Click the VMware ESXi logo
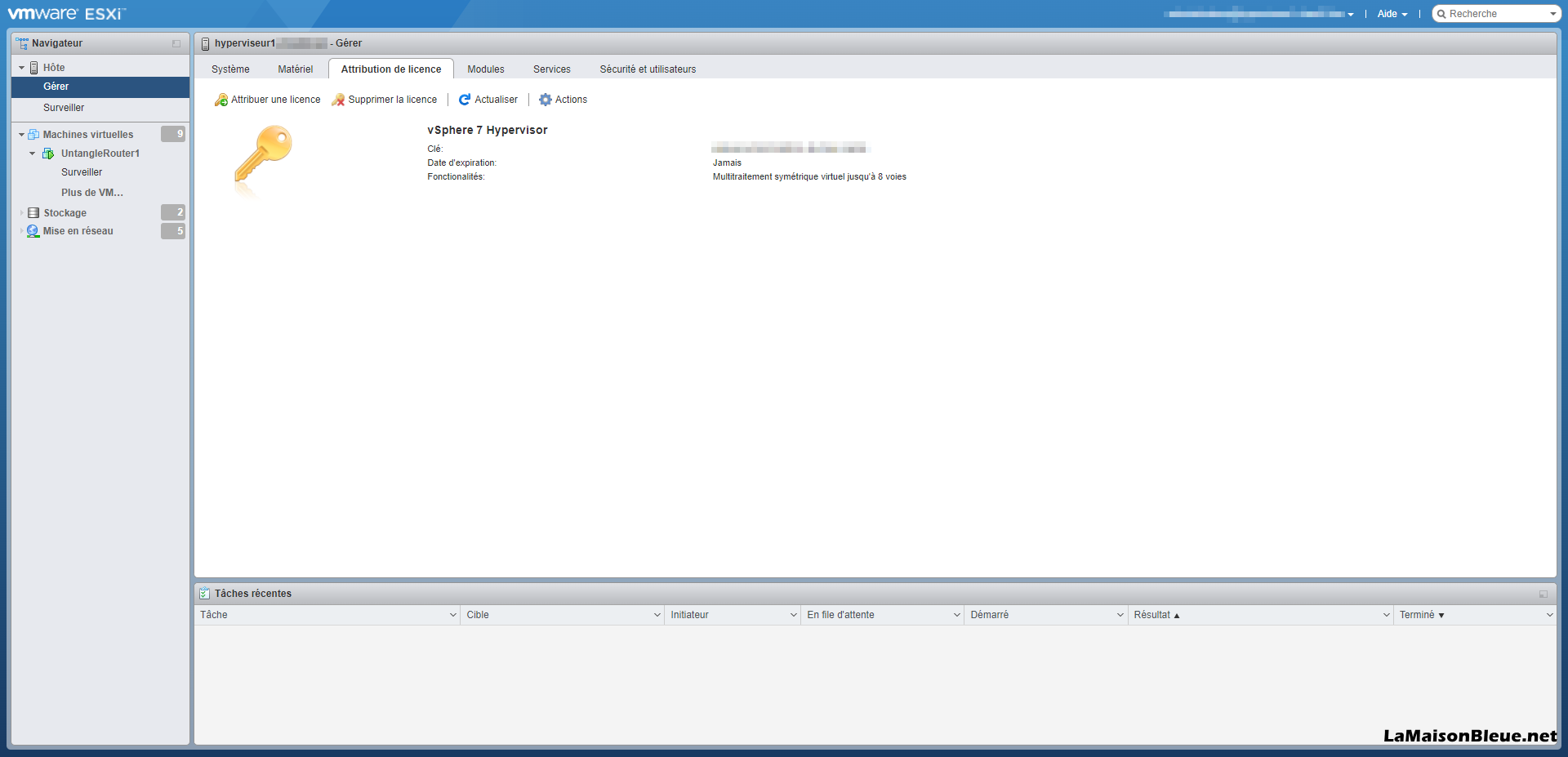Viewport: 1568px width, 757px height. pyautogui.click(x=67, y=14)
